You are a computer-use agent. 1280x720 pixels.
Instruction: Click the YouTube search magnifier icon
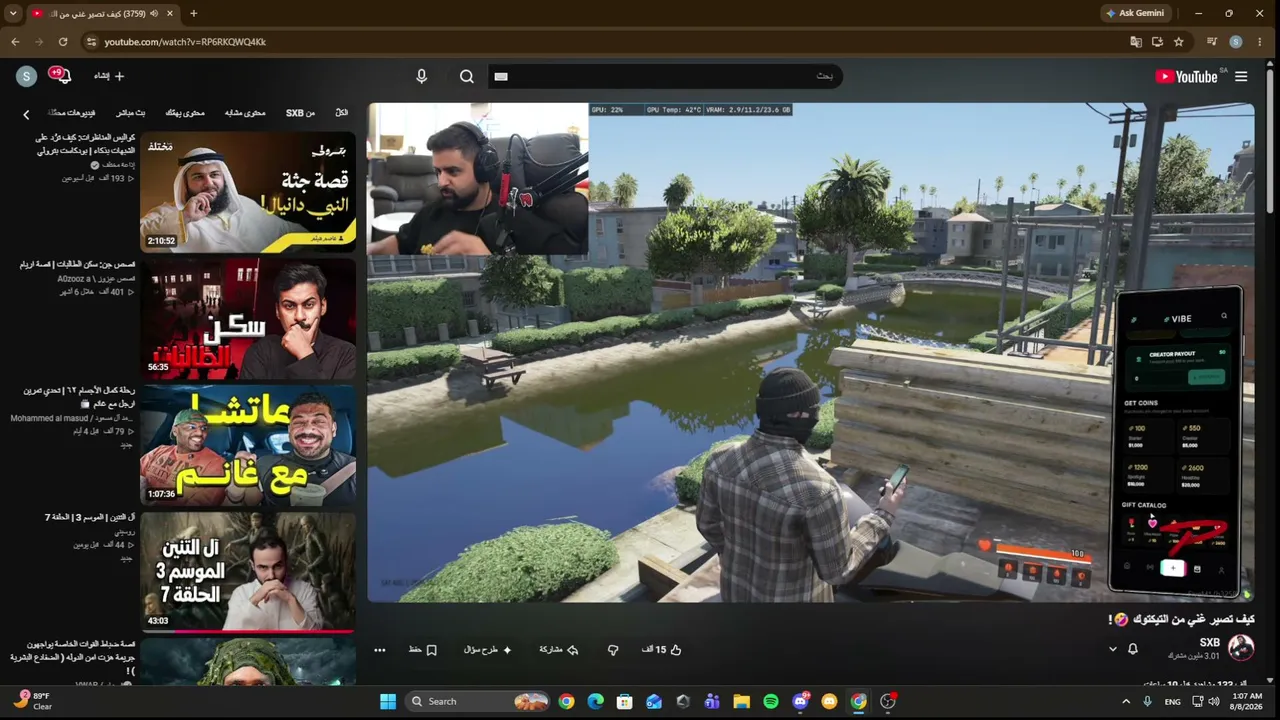[x=467, y=76]
